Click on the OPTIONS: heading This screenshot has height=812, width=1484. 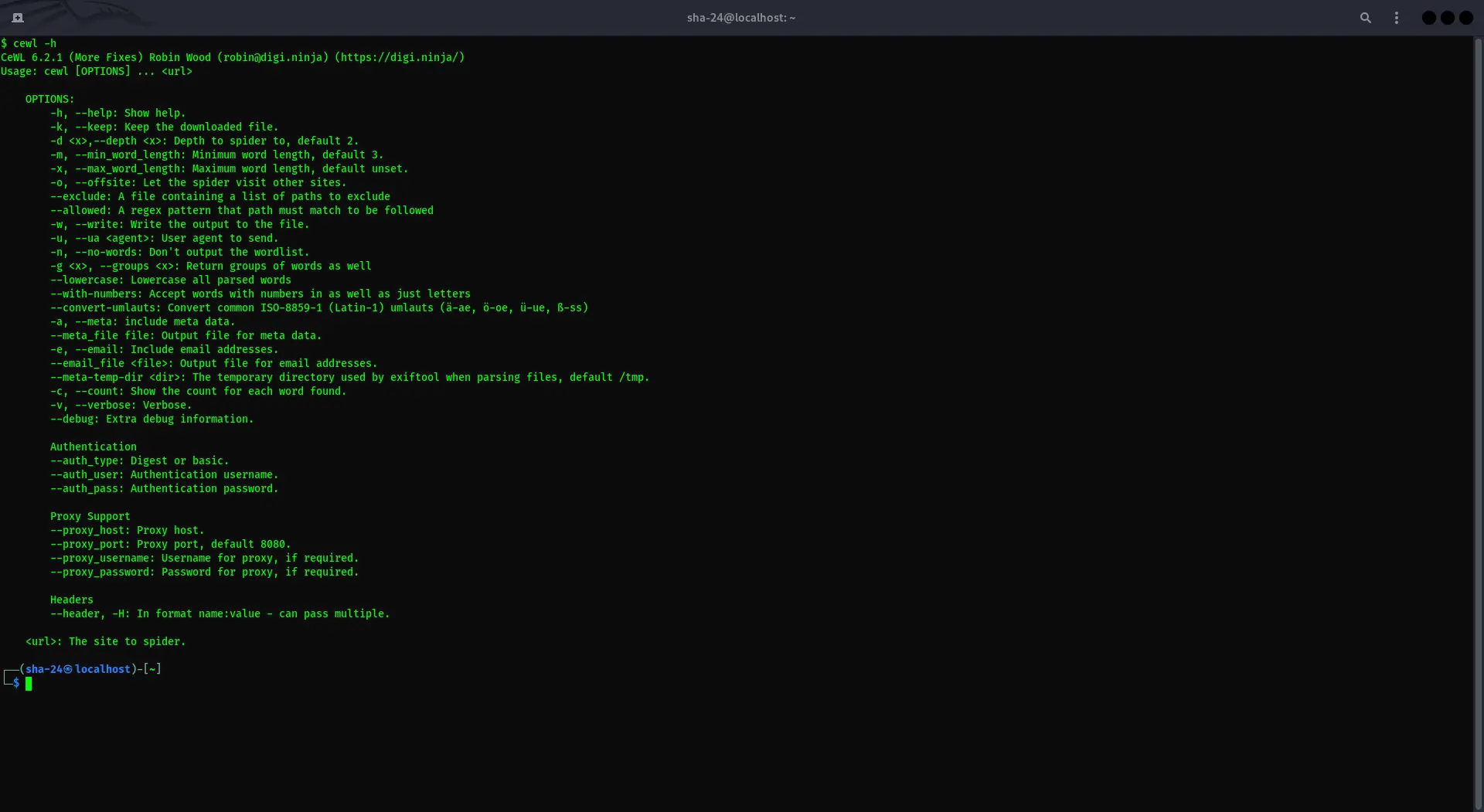coord(49,99)
